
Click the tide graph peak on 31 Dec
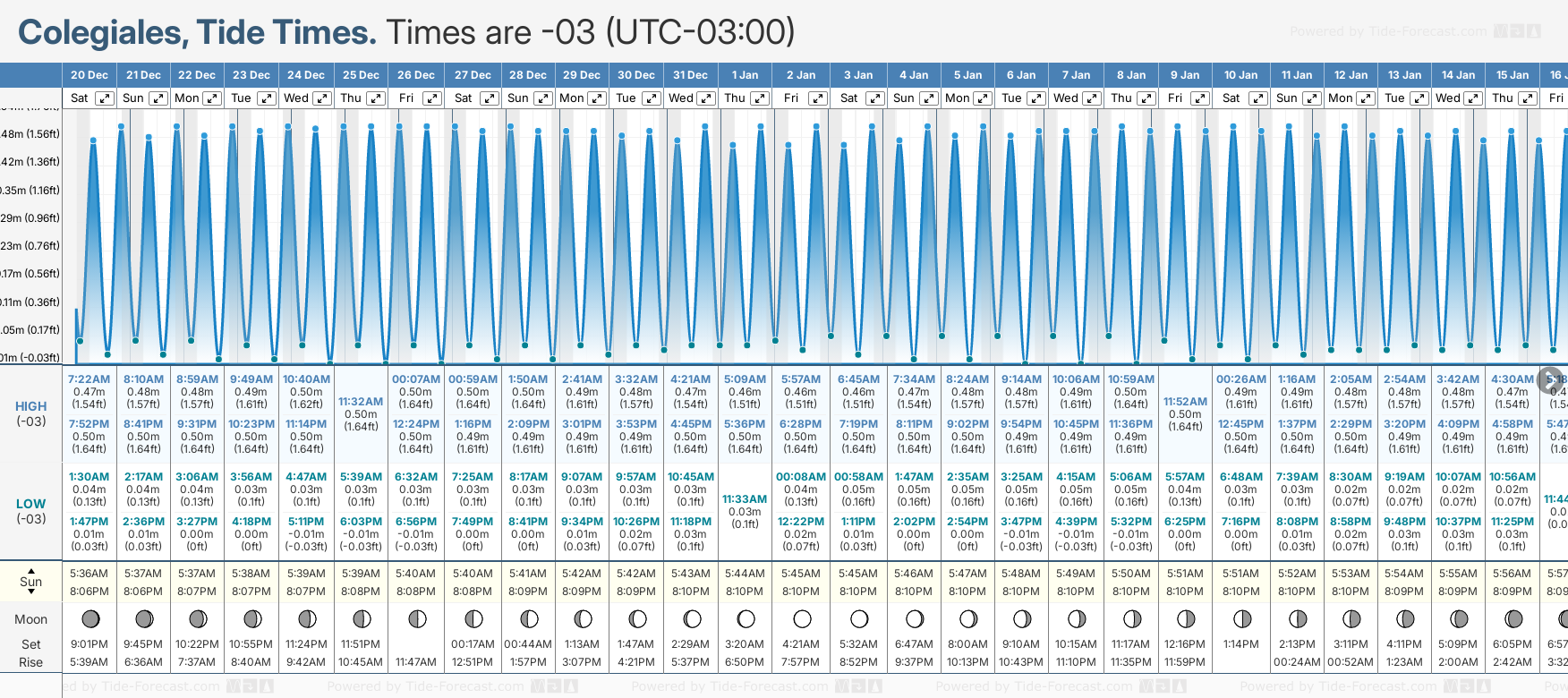point(705,127)
